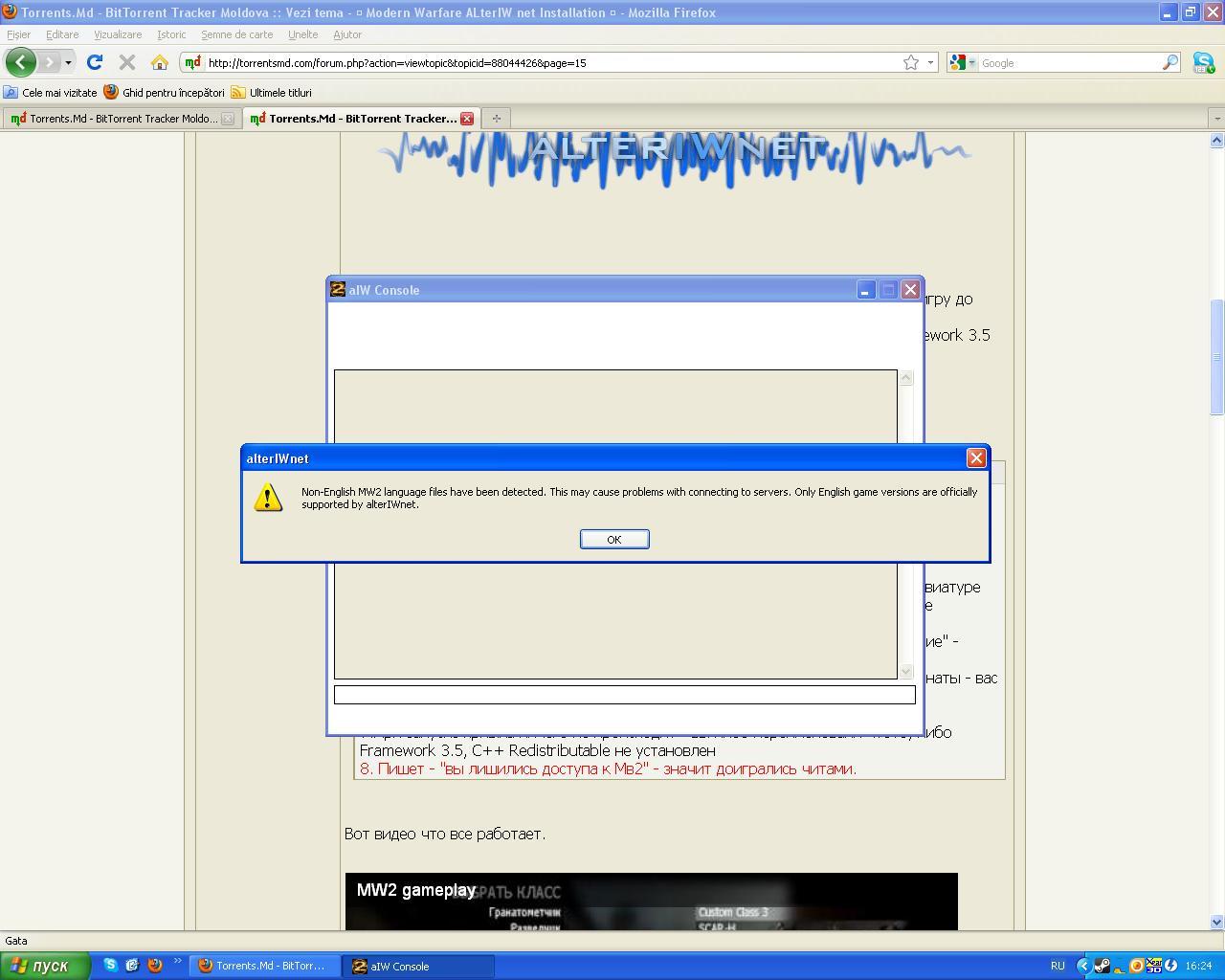Image resolution: width=1225 pixels, height=980 pixels.
Task: Open the address bar history dropdown
Action: tap(930, 62)
